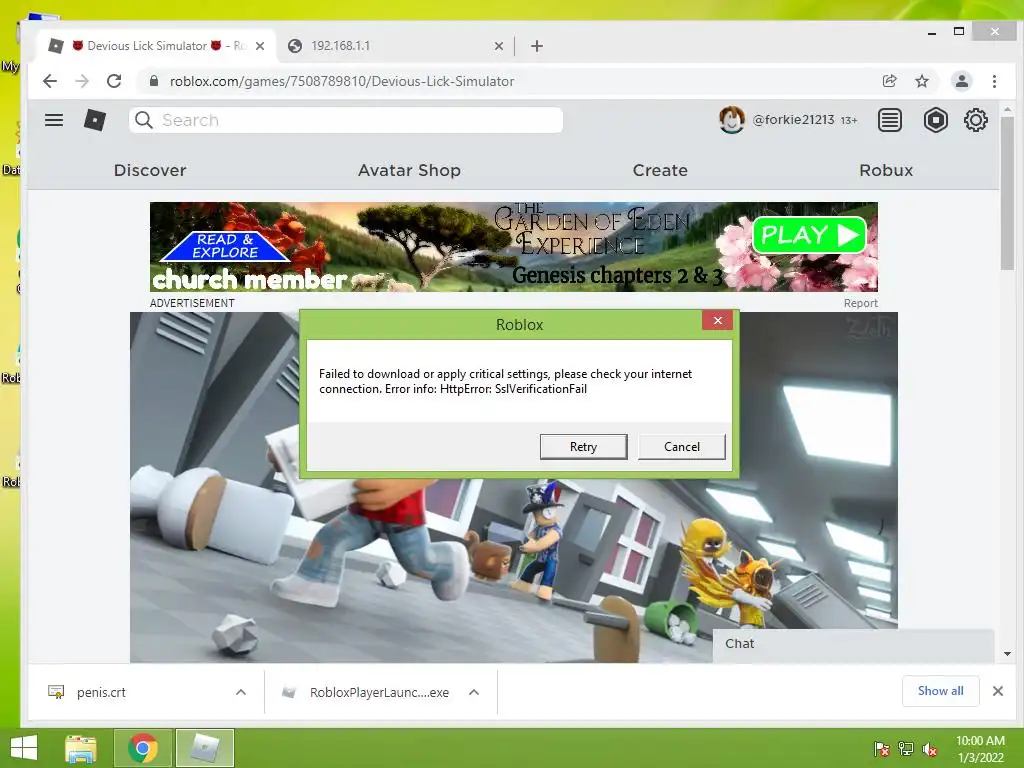Retry the Roblox settings download
Screen dimensions: 1024x768
[x=583, y=447]
